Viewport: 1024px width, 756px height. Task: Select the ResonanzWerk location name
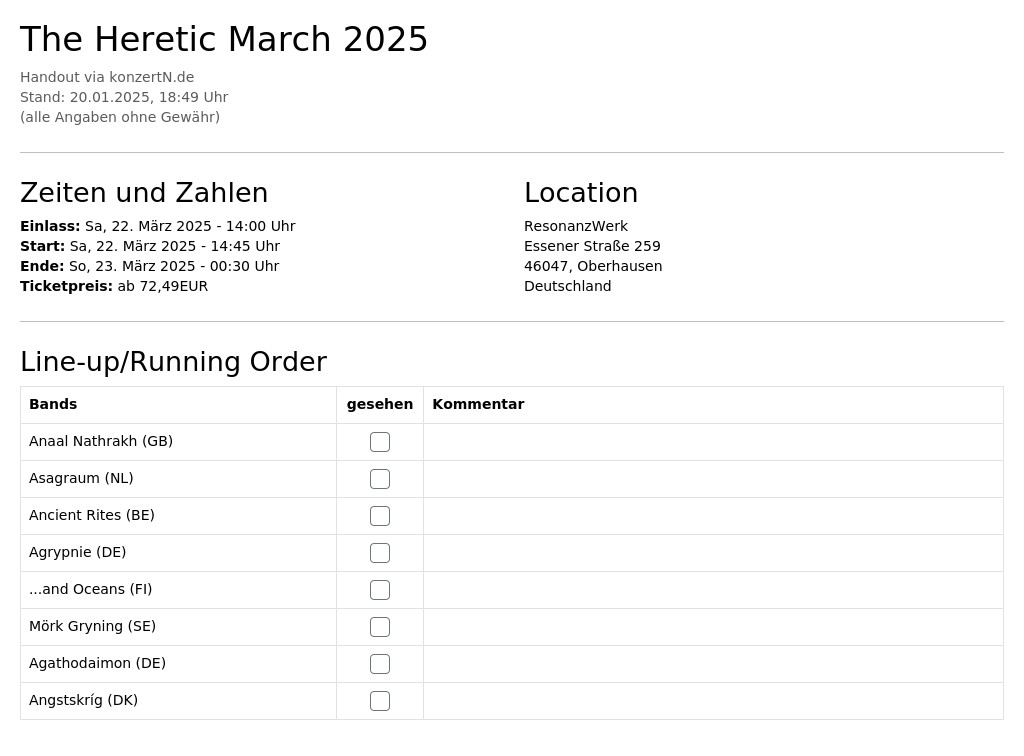575,226
